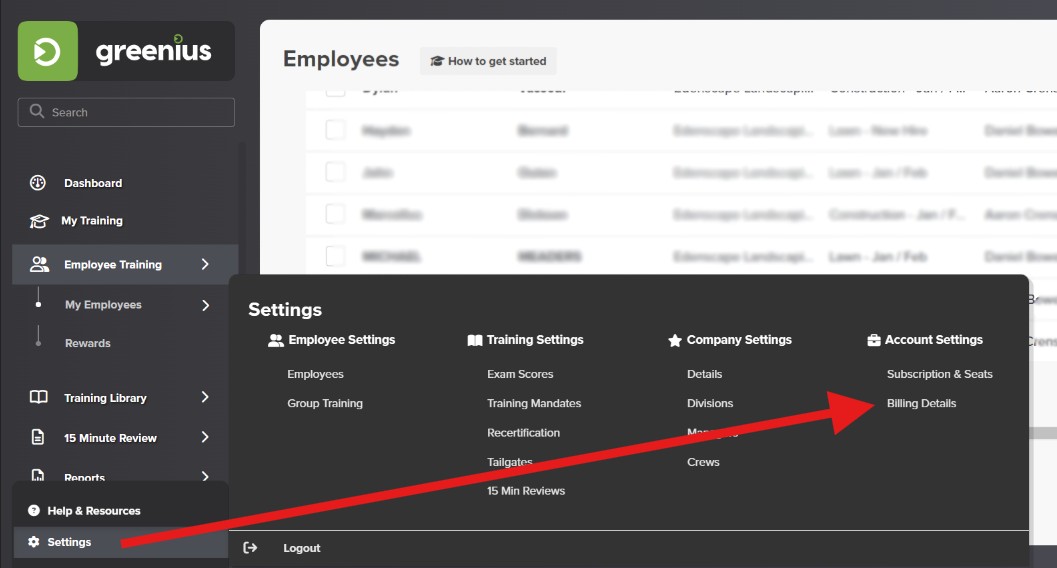Click the graduation cap in How to get started
Image resolution: width=1057 pixels, height=568 pixels.
(437, 61)
